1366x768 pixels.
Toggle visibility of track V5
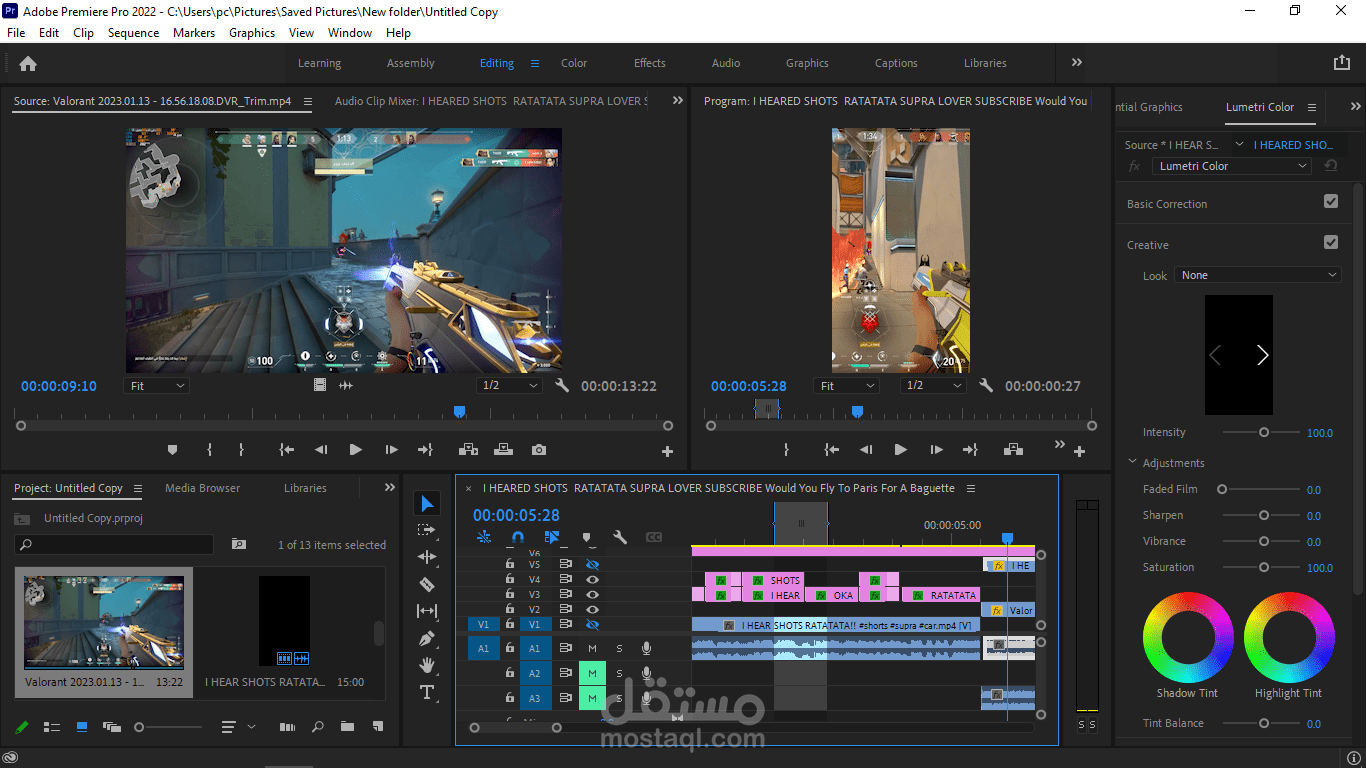(x=592, y=564)
